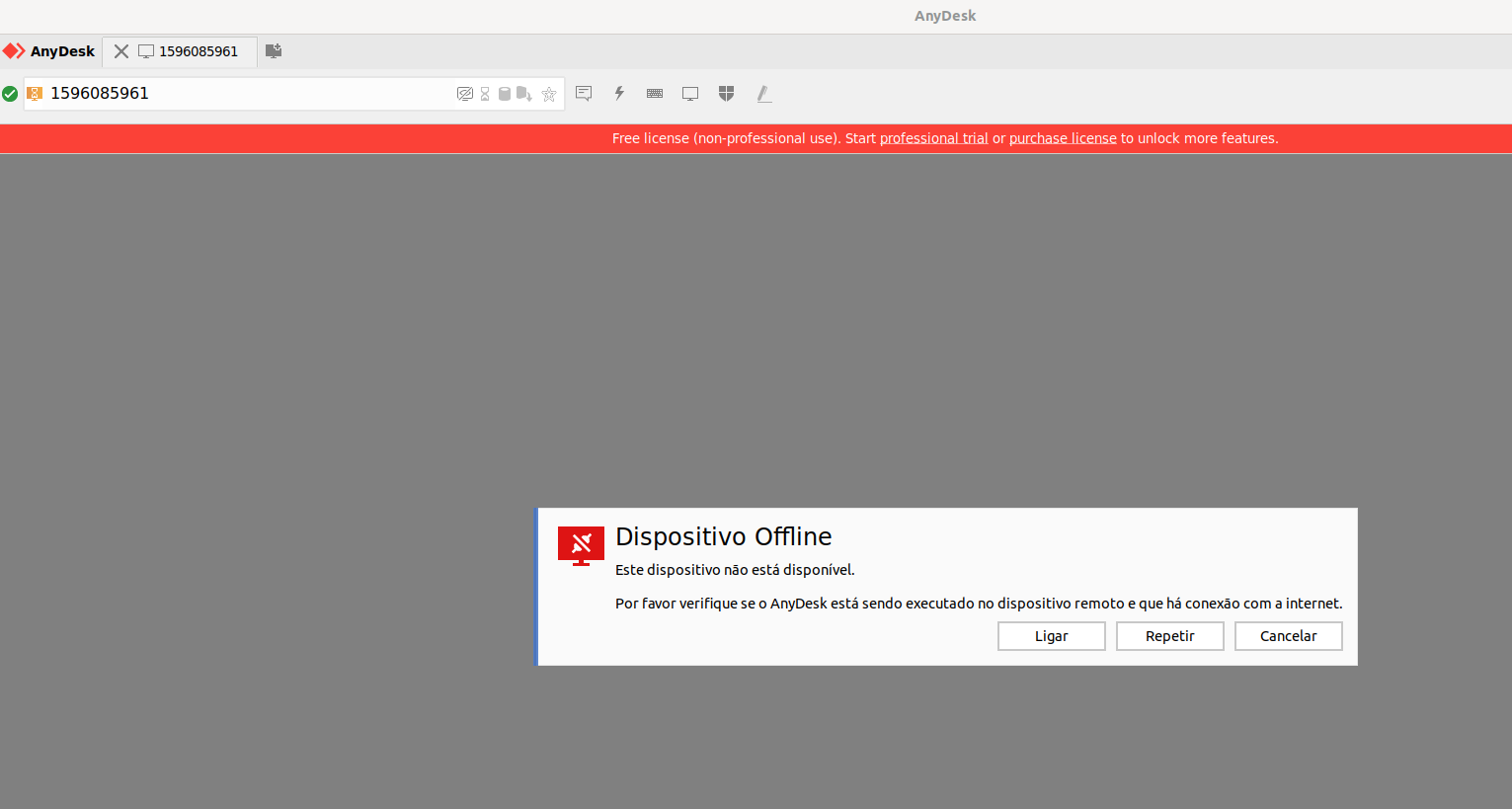The height and width of the screenshot is (809, 1512).
Task: Open a new connection tab
Action: click(x=274, y=50)
